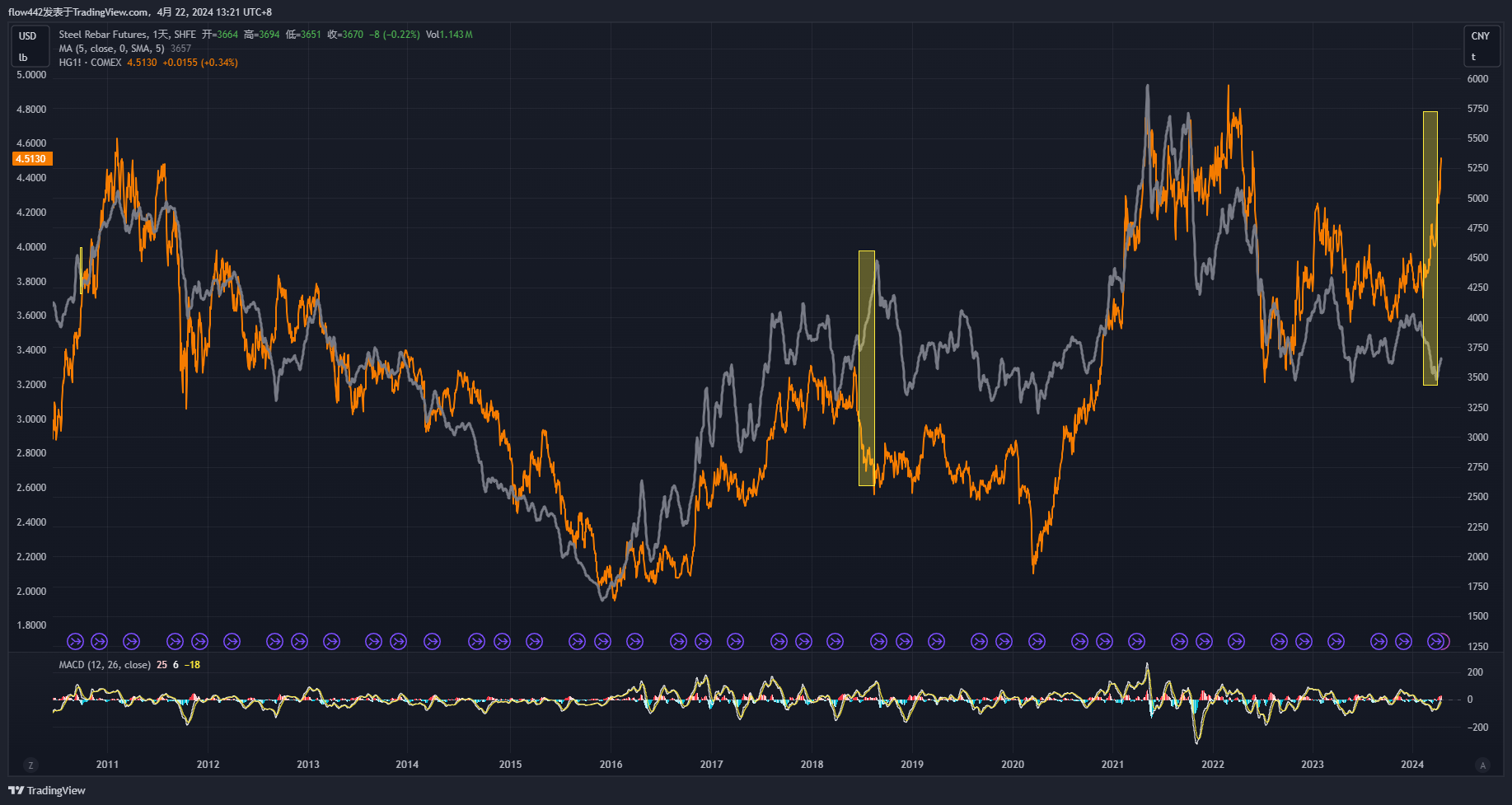Click the 2020 label on time axis
Viewport: 1512px width, 805px height.
(x=1013, y=765)
